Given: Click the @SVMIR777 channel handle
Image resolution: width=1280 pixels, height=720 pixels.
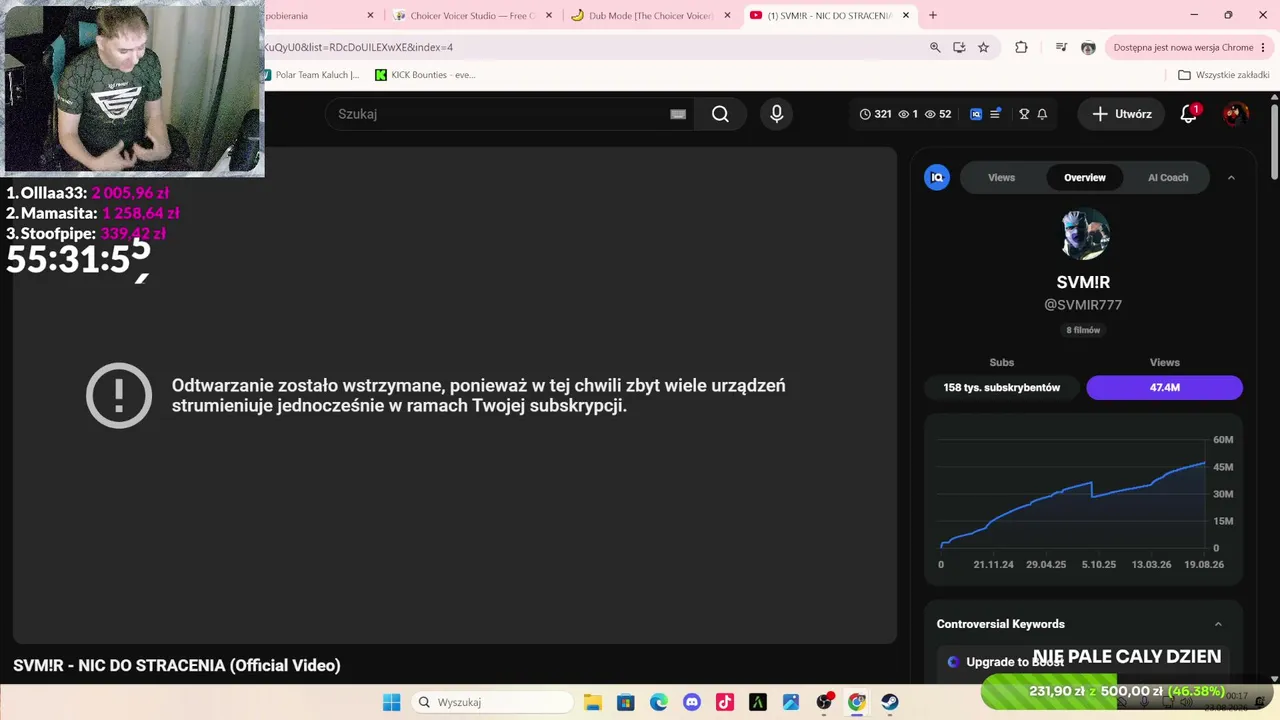Looking at the screenshot, I should (1083, 305).
